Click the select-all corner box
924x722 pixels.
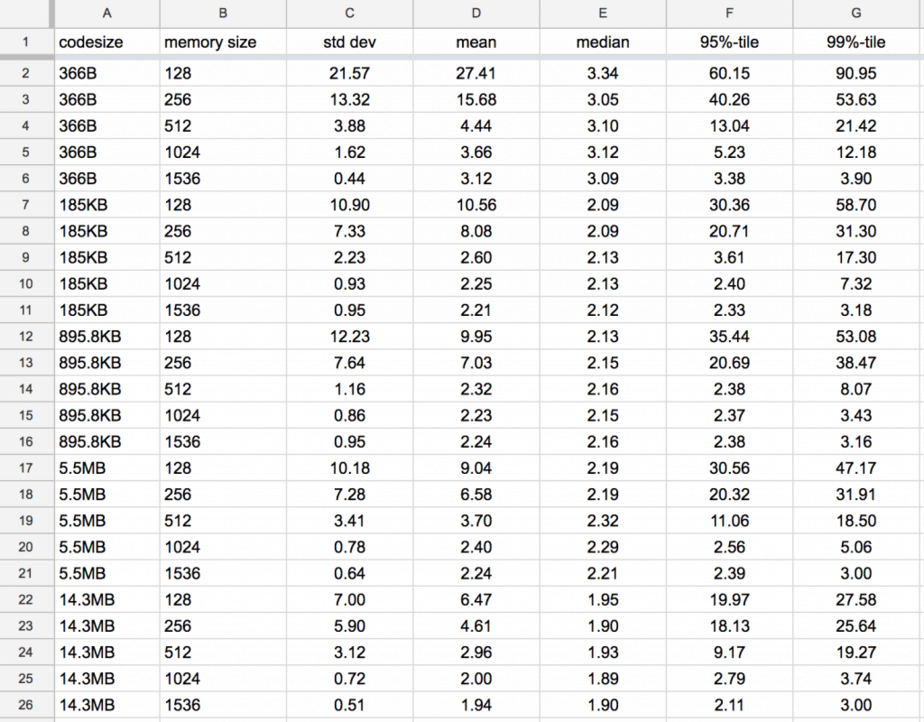coord(25,13)
